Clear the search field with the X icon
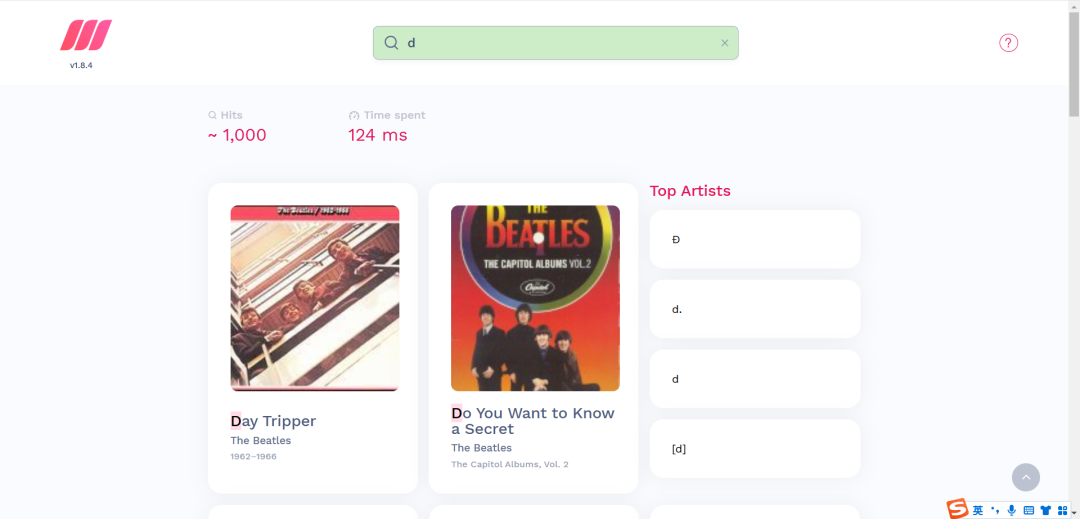Screen dimensions: 1080x519 [x=725, y=43]
